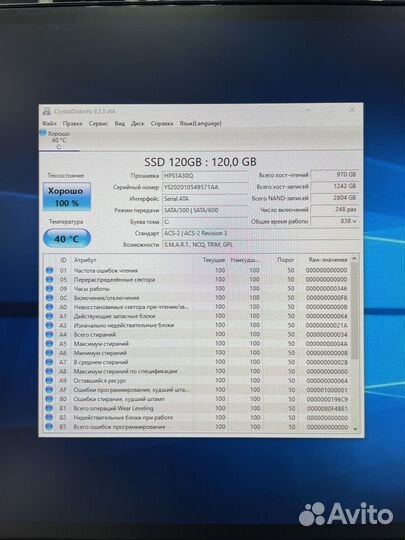Click status icon for attribute A0 row

49,307
